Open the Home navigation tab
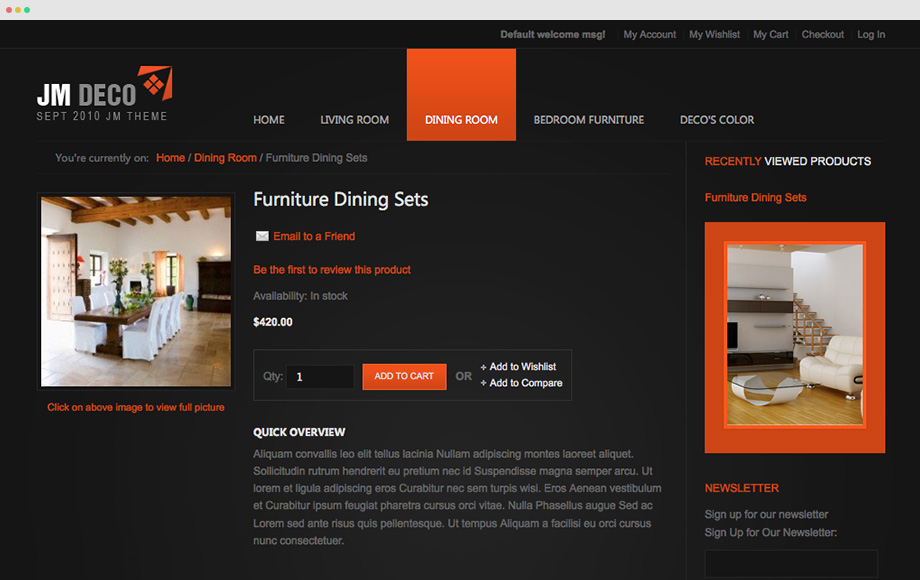The height and width of the screenshot is (580, 920). [x=269, y=120]
